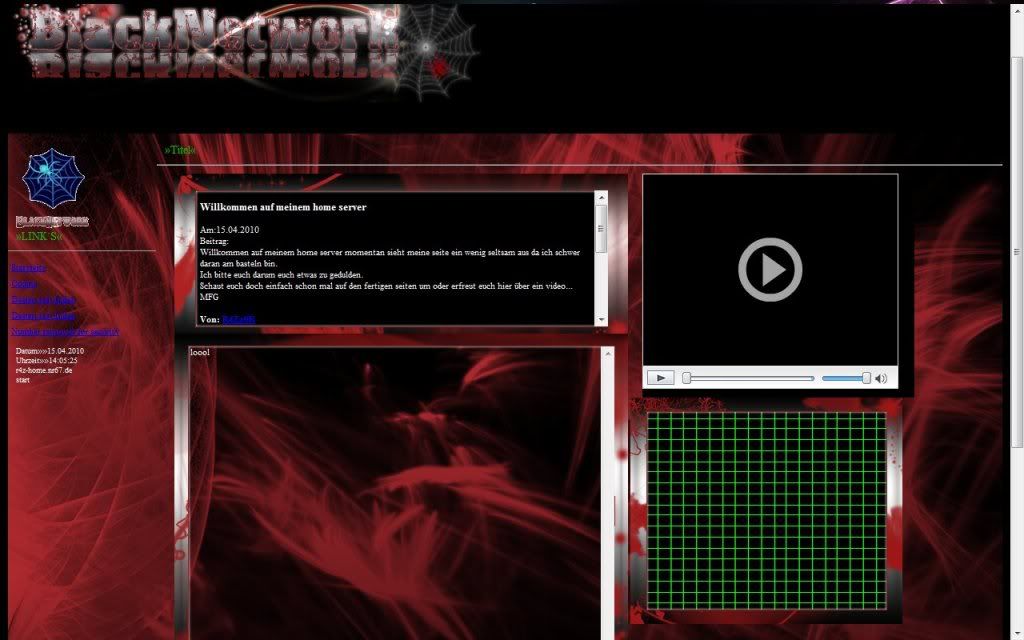The image size is (1024, 640).
Task: Click the small BlackNetwork logo above »LINK´S«
Action: coord(52,221)
